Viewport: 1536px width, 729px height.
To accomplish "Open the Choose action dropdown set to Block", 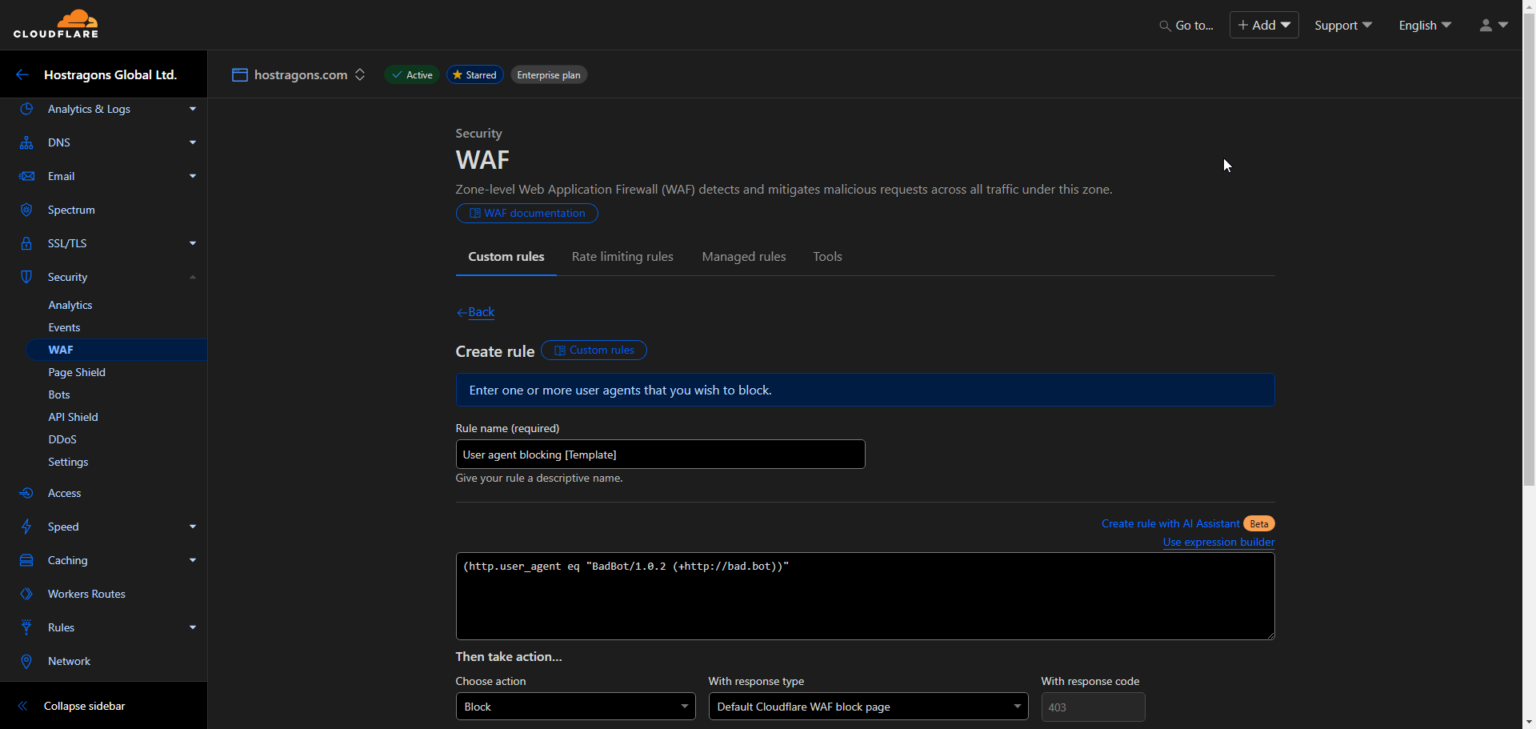I will (x=575, y=707).
